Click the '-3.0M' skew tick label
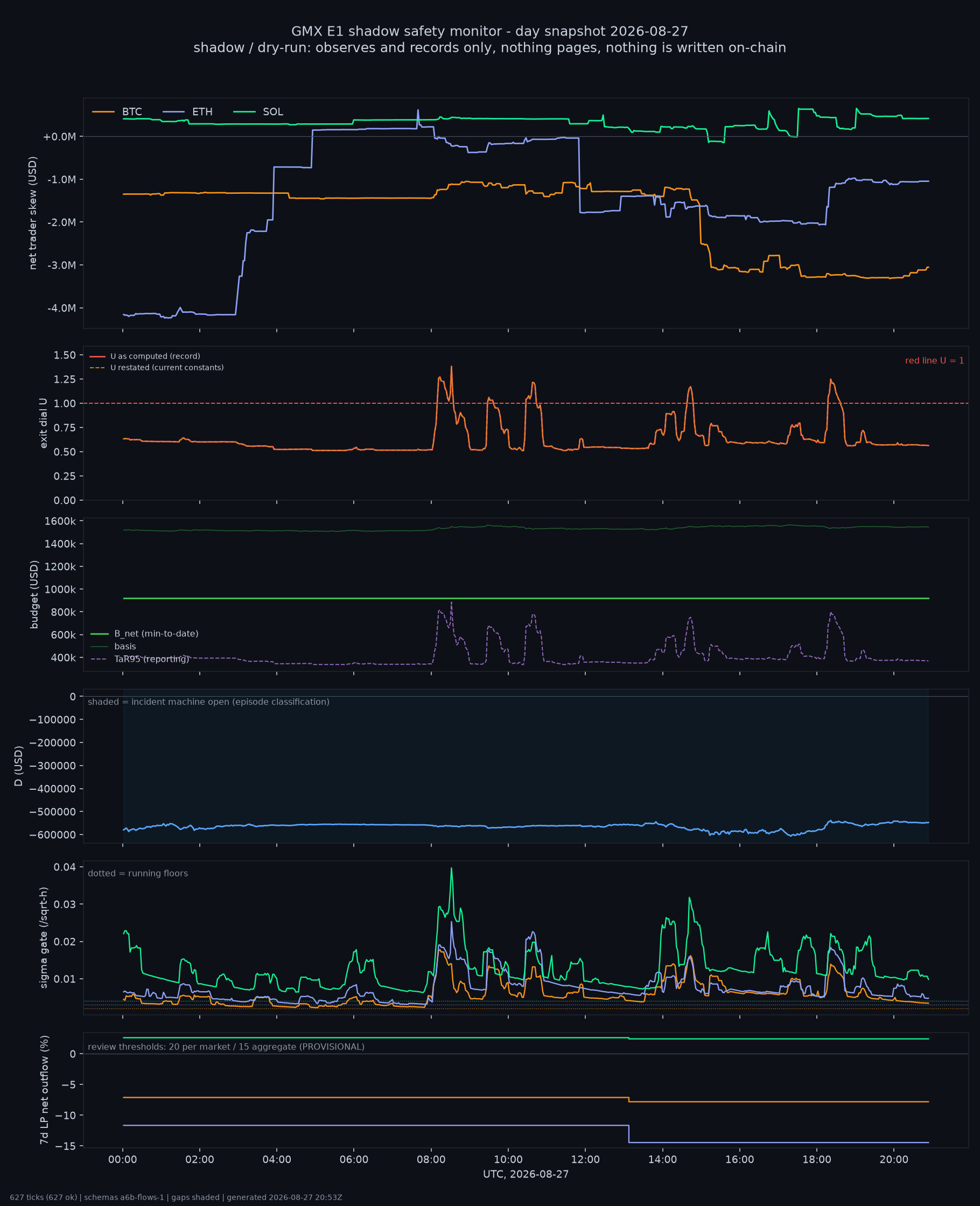Image resolution: width=980 pixels, height=1206 pixels. [61, 265]
